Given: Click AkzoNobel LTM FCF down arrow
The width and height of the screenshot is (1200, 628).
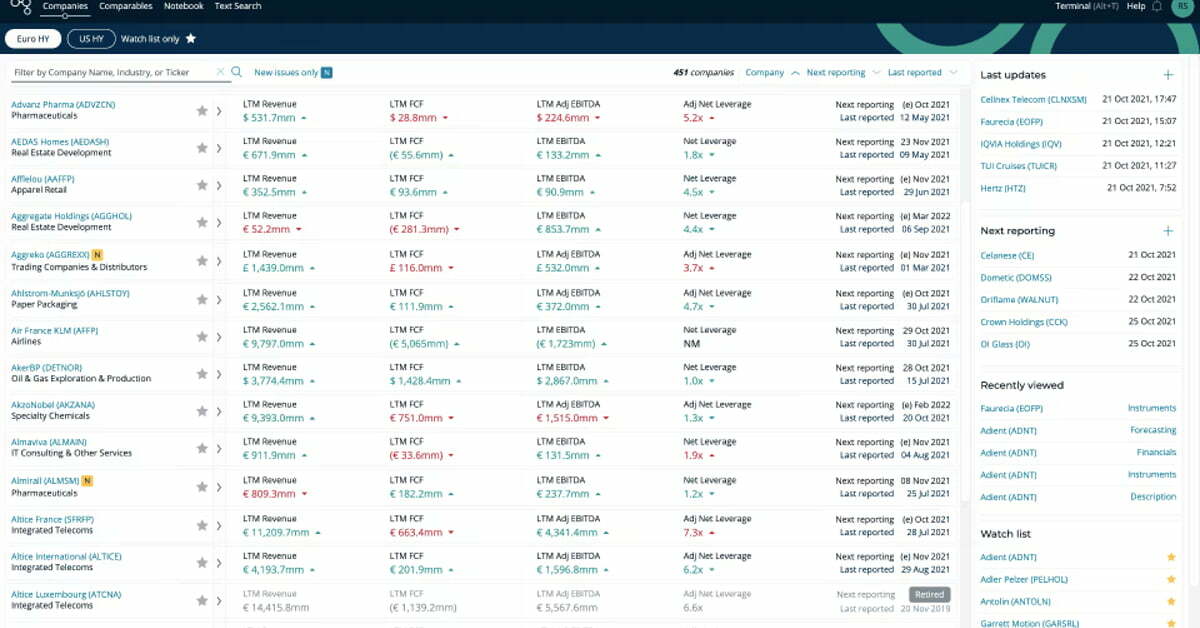Looking at the screenshot, I should (449, 418).
